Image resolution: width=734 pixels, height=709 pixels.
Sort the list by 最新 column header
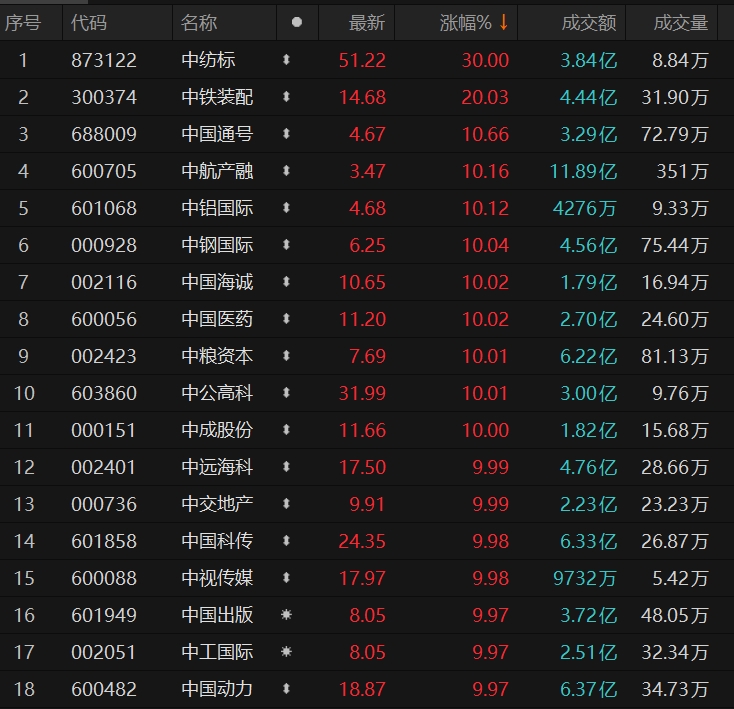tap(366, 22)
